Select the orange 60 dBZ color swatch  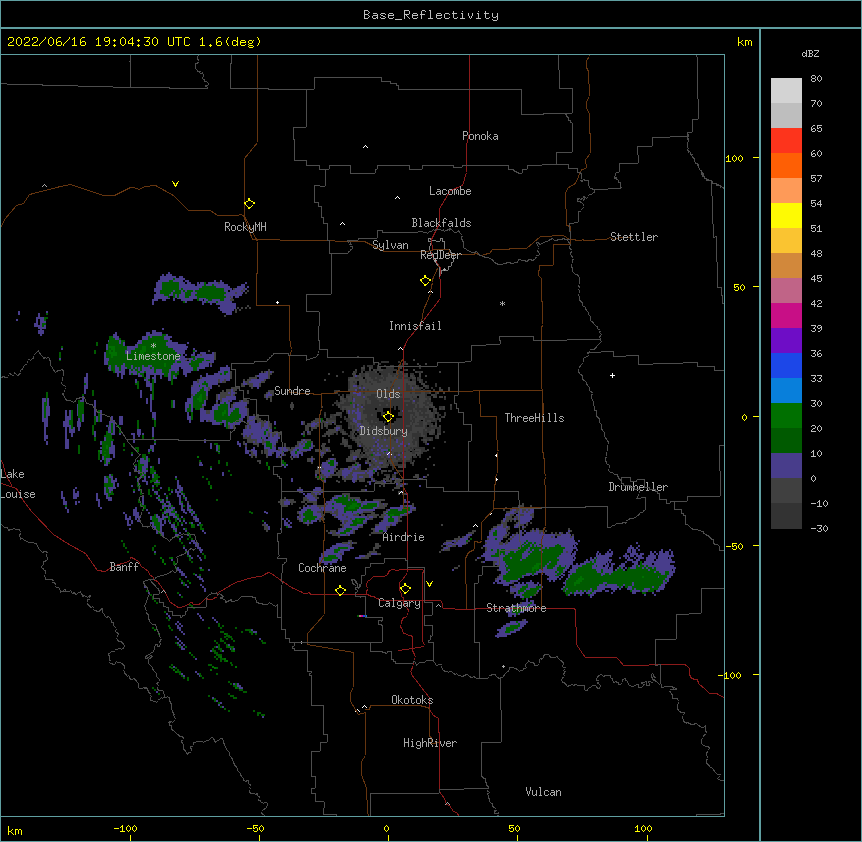786,165
